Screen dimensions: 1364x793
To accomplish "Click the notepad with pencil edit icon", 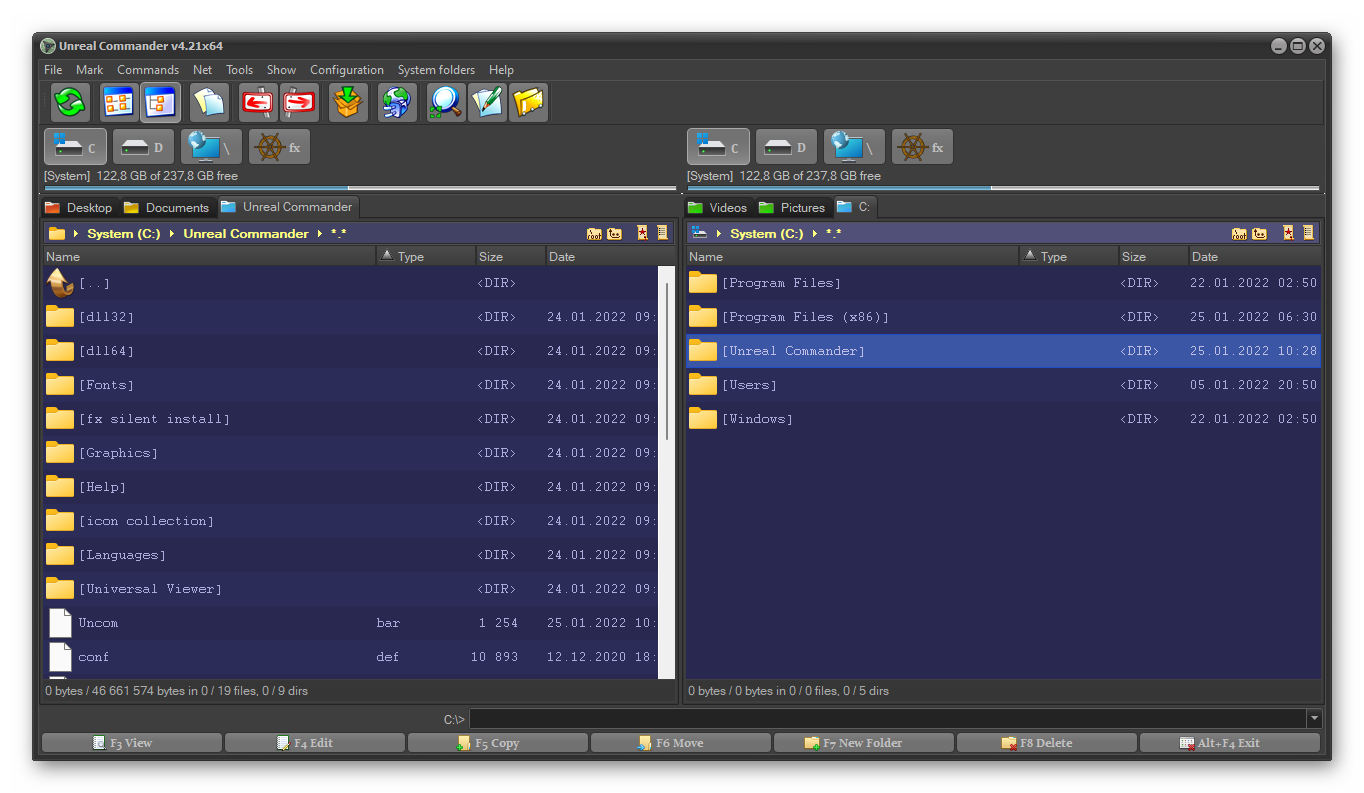I will tap(487, 102).
